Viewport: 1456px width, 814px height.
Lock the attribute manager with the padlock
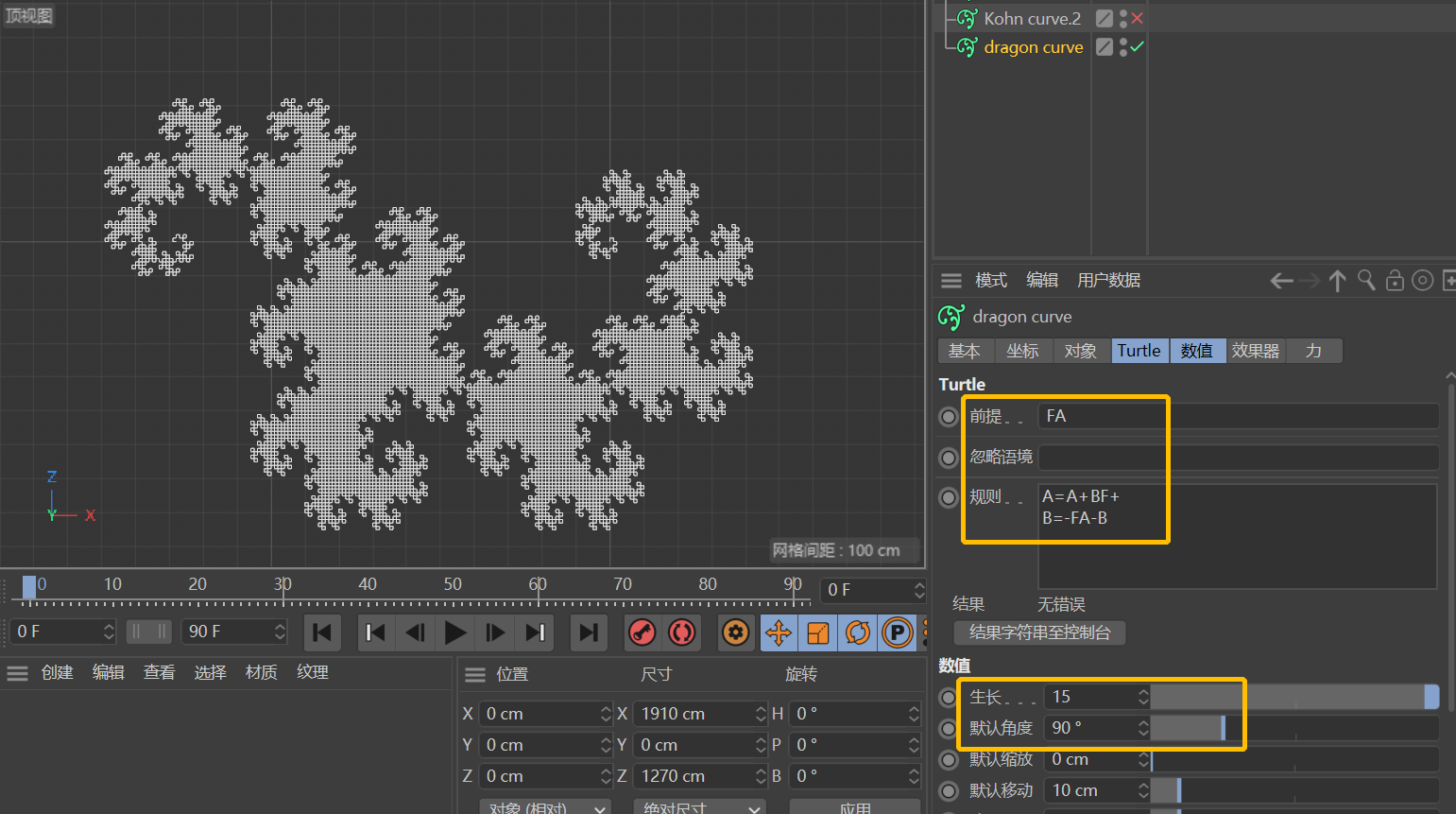[x=1395, y=281]
